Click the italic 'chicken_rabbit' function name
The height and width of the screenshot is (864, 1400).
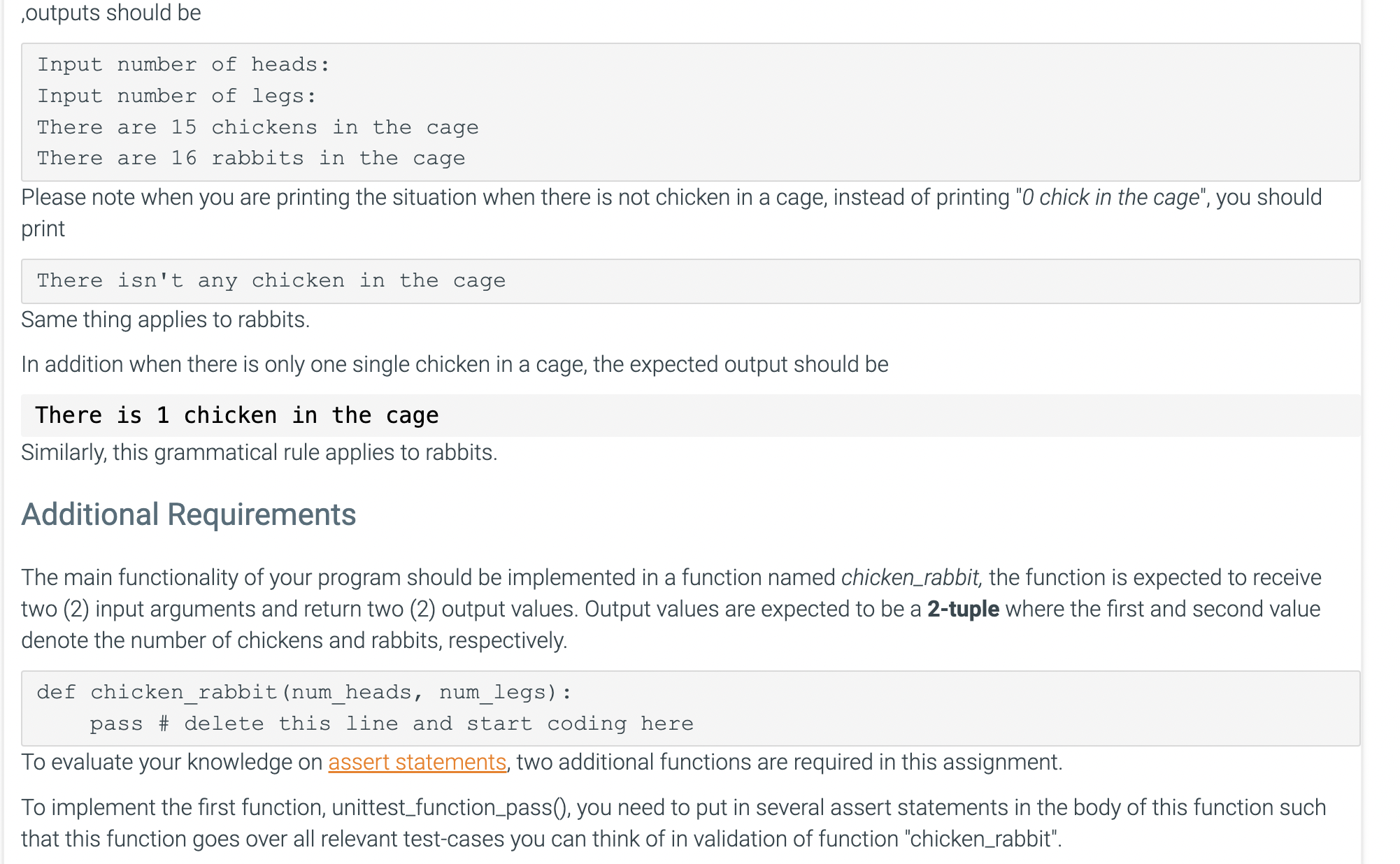(x=910, y=577)
